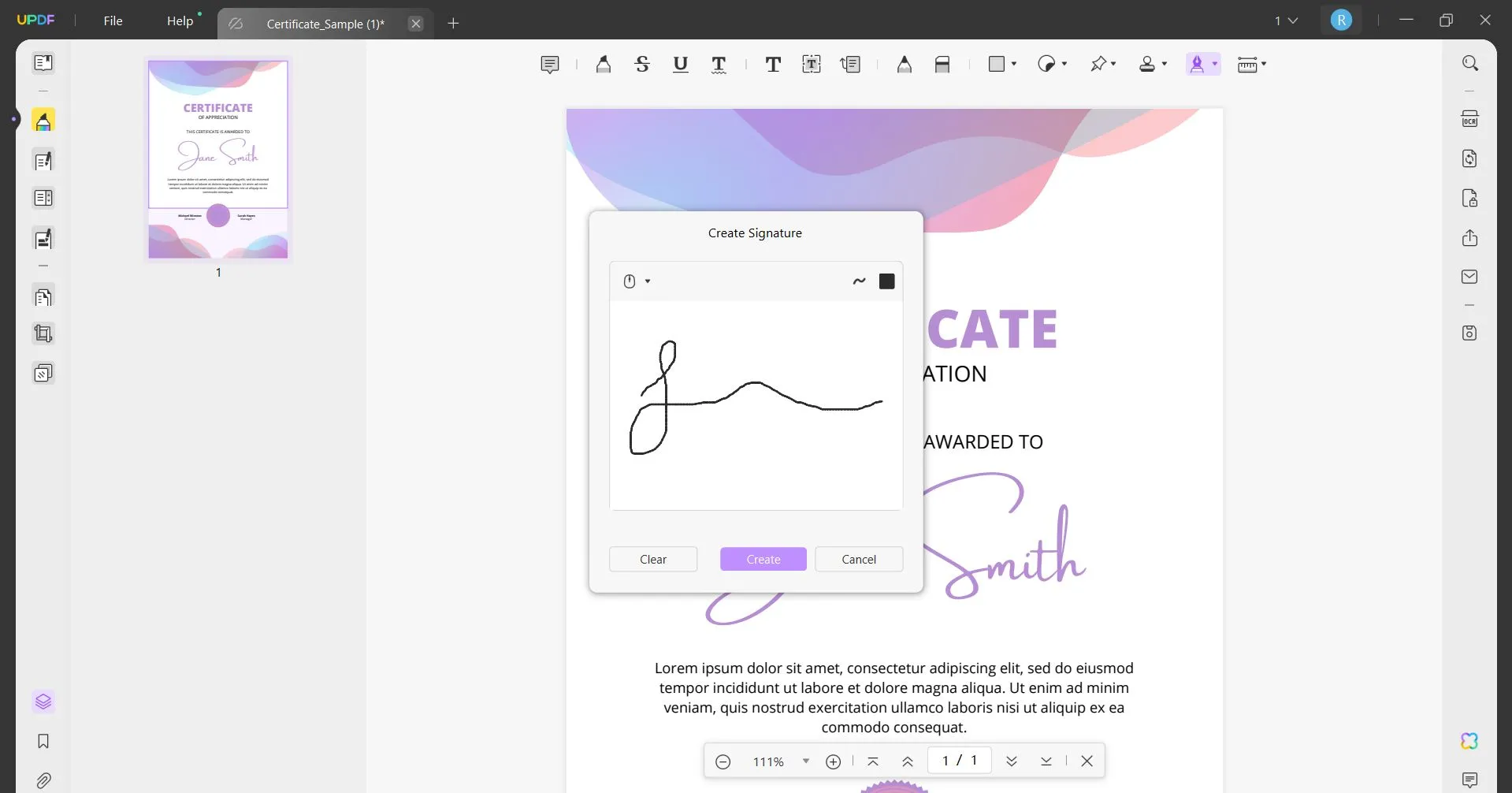Expand the window count dropdown showing 1
1512x793 pixels.
point(1286,20)
